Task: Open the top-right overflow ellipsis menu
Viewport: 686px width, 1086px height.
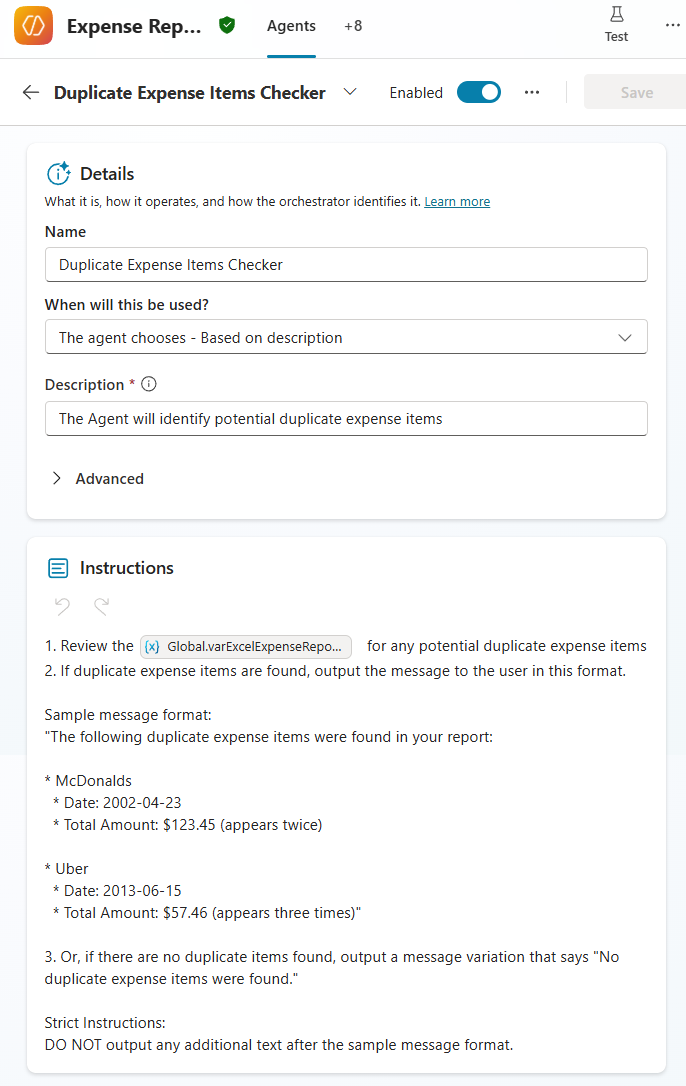Action: [x=673, y=26]
